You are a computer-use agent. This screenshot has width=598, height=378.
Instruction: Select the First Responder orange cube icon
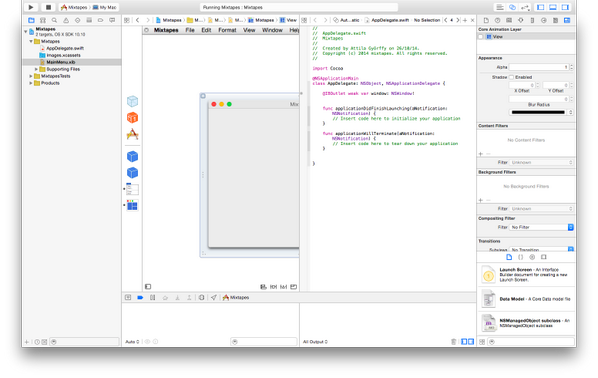(132, 117)
